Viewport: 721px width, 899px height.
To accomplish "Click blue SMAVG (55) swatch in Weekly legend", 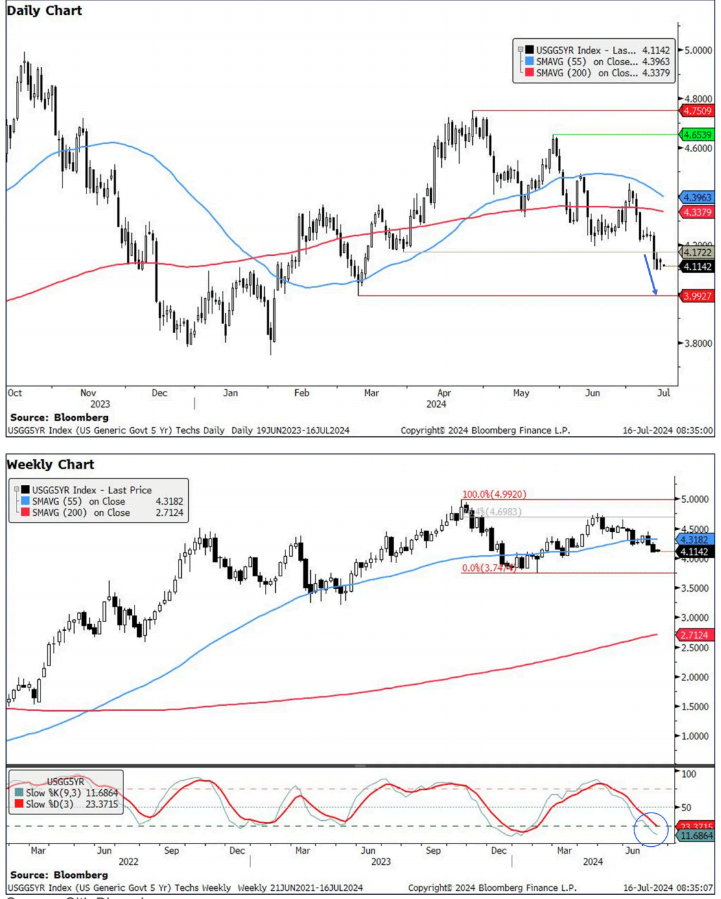I will (25, 501).
